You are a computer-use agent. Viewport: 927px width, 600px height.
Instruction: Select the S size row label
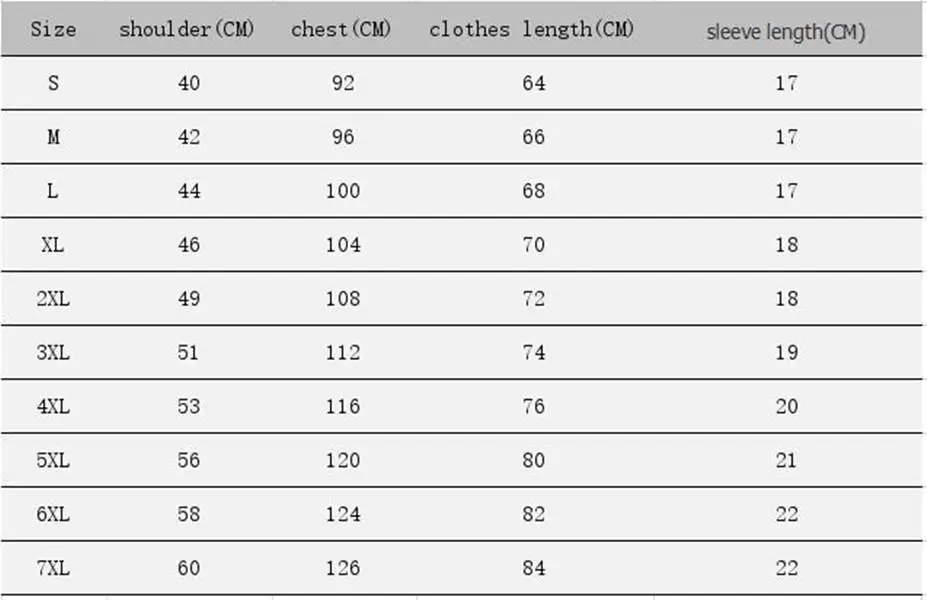tap(53, 83)
